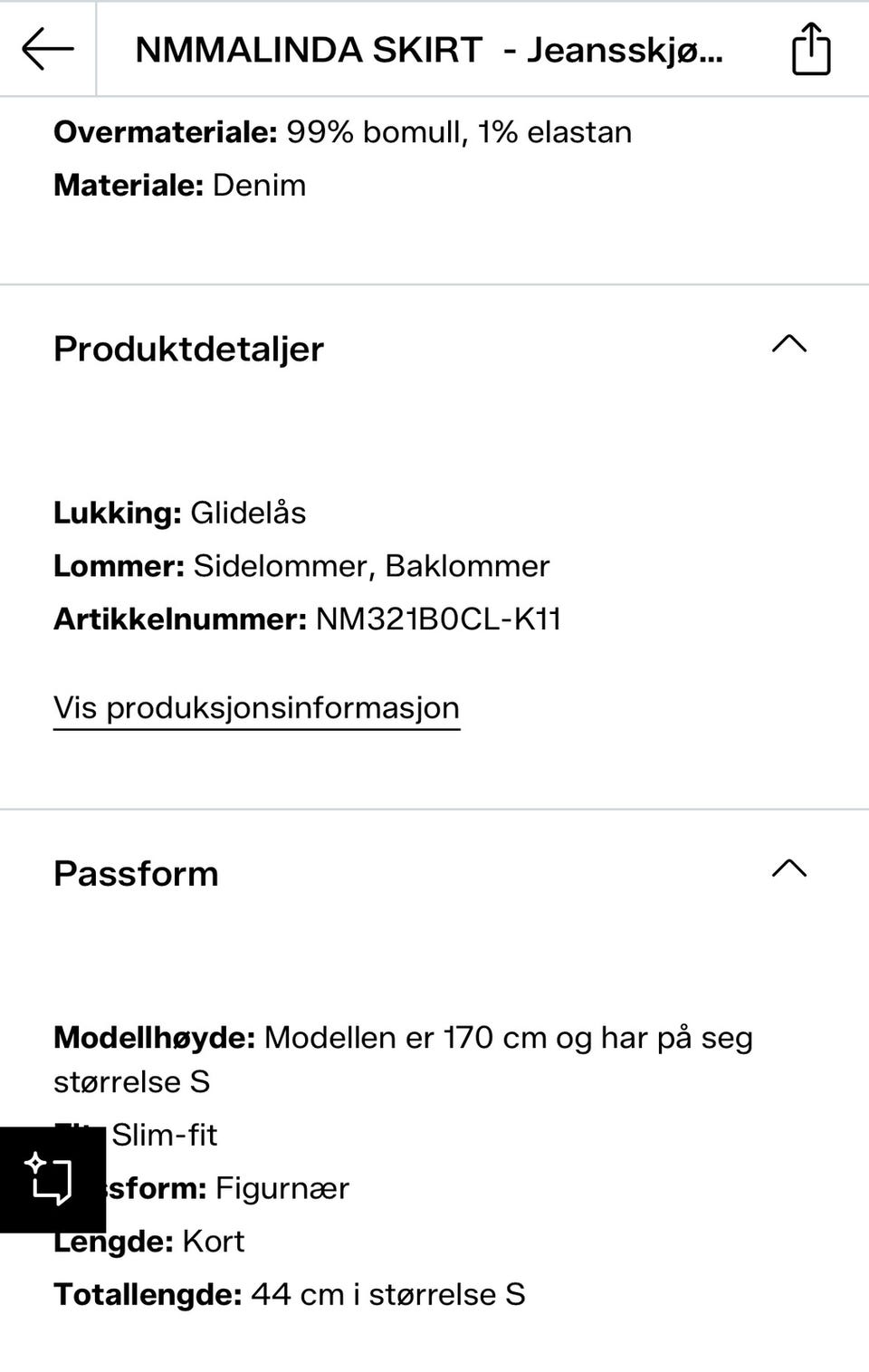Click the Overmateriale 99% bomull line

point(342,132)
